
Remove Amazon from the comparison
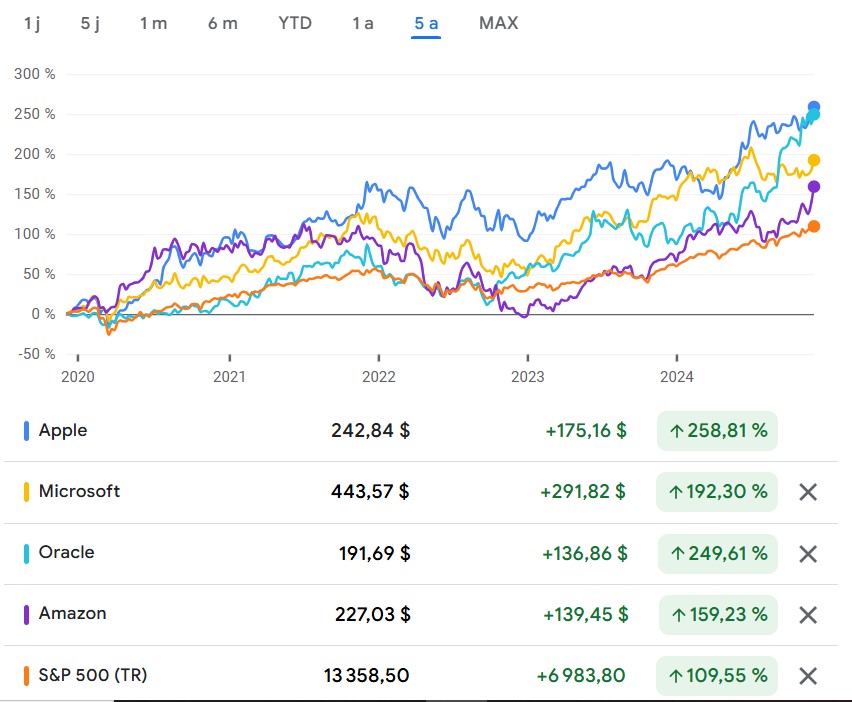(x=808, y=615)
